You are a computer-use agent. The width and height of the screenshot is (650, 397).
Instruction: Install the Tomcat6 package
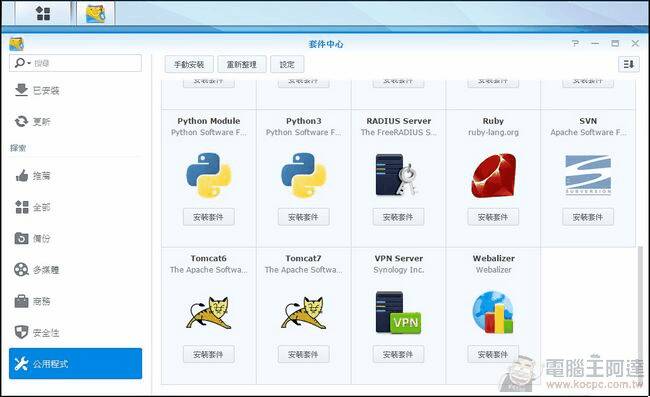[x=209, y=354]
